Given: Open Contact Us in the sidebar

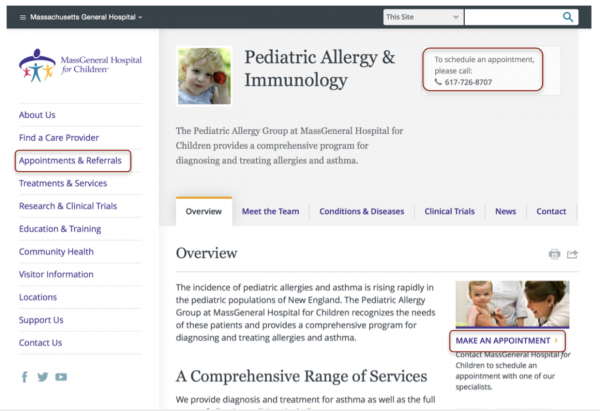Looking at the screenshot, I should click(41, 342).
